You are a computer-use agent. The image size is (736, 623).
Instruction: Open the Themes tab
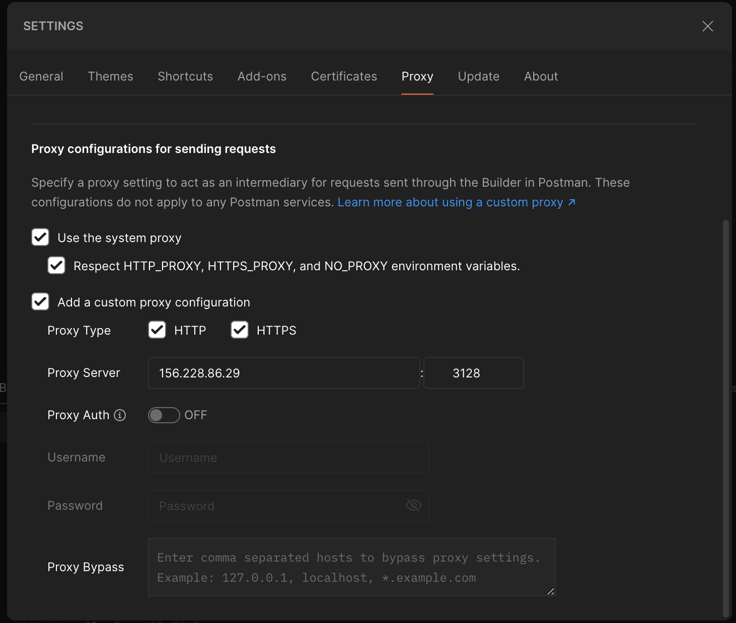(x=110, y=76)
